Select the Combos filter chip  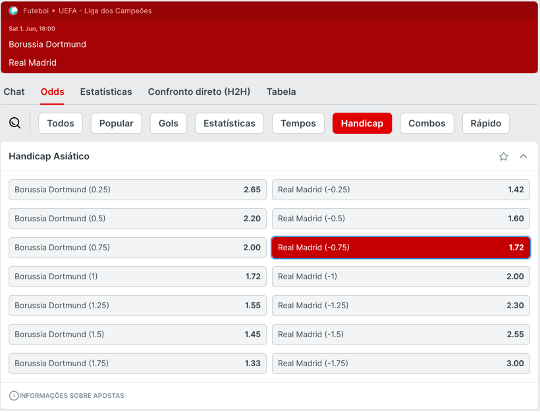click(x=427, y=123)
